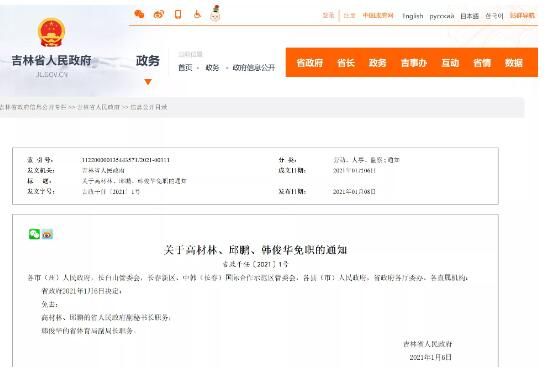Share article via green WeChat icon
The width and height of the screenshot is (547, 379).
pos(34,234)
